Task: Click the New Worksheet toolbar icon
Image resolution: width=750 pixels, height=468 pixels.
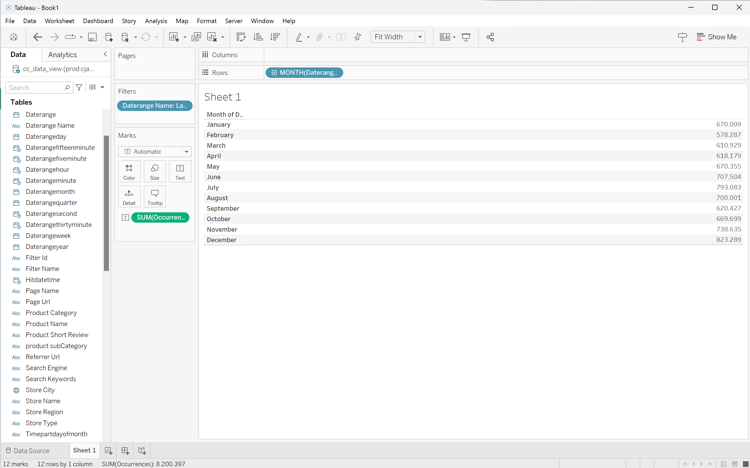Action: point(174,37)
